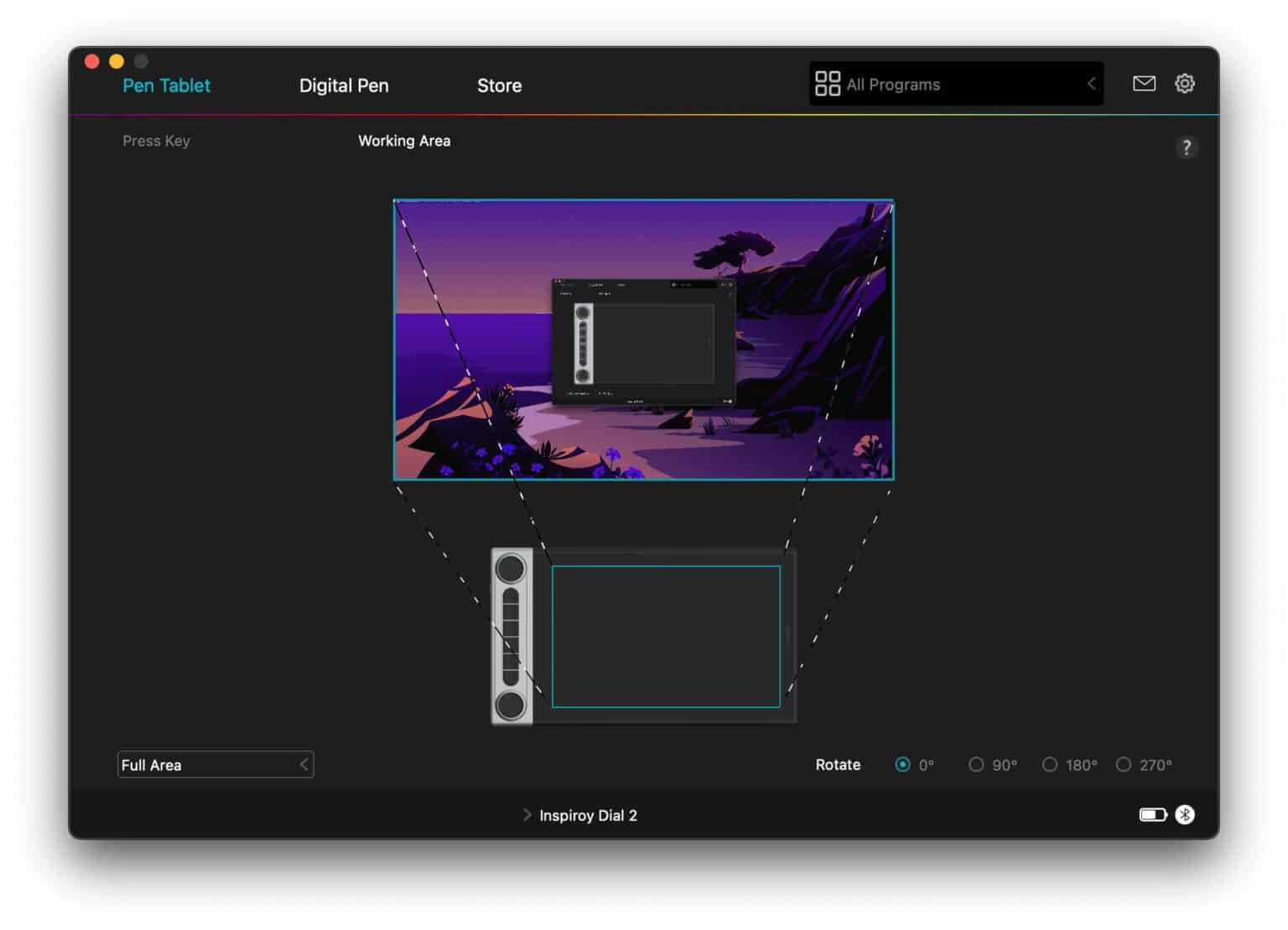The height and width of the screenshot is (930, 1288).
Task: Set rotation to 90°
Action: point(976,764)
